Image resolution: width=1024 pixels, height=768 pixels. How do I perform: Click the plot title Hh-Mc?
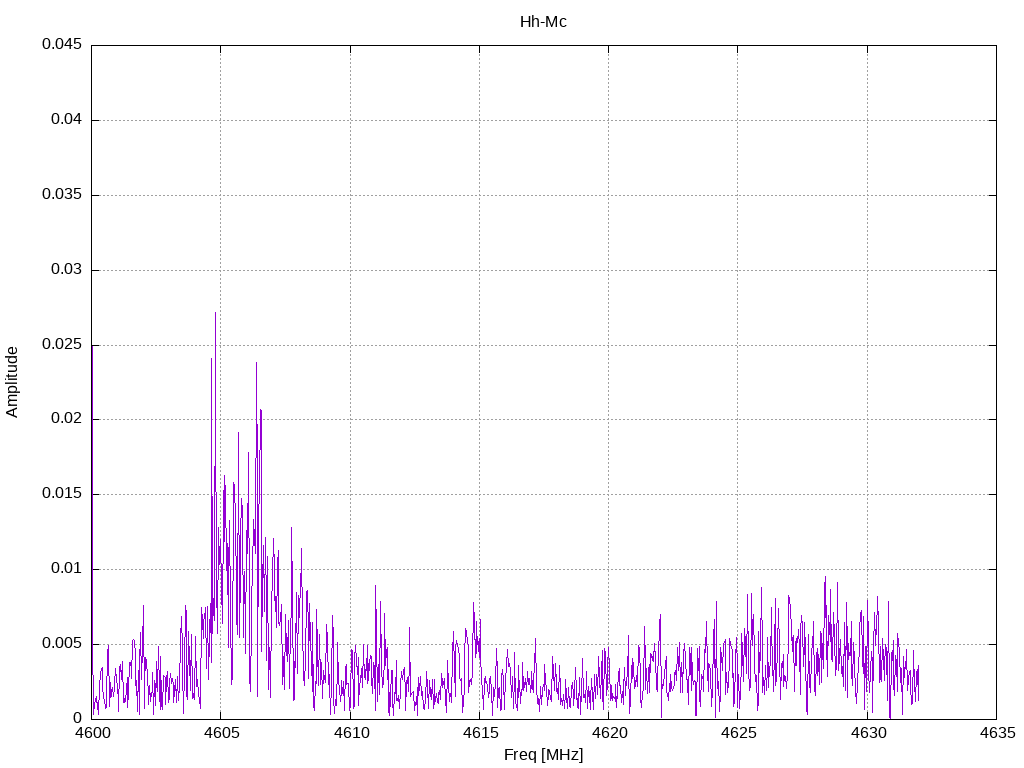pyautogui.click(x=543, y=21)
